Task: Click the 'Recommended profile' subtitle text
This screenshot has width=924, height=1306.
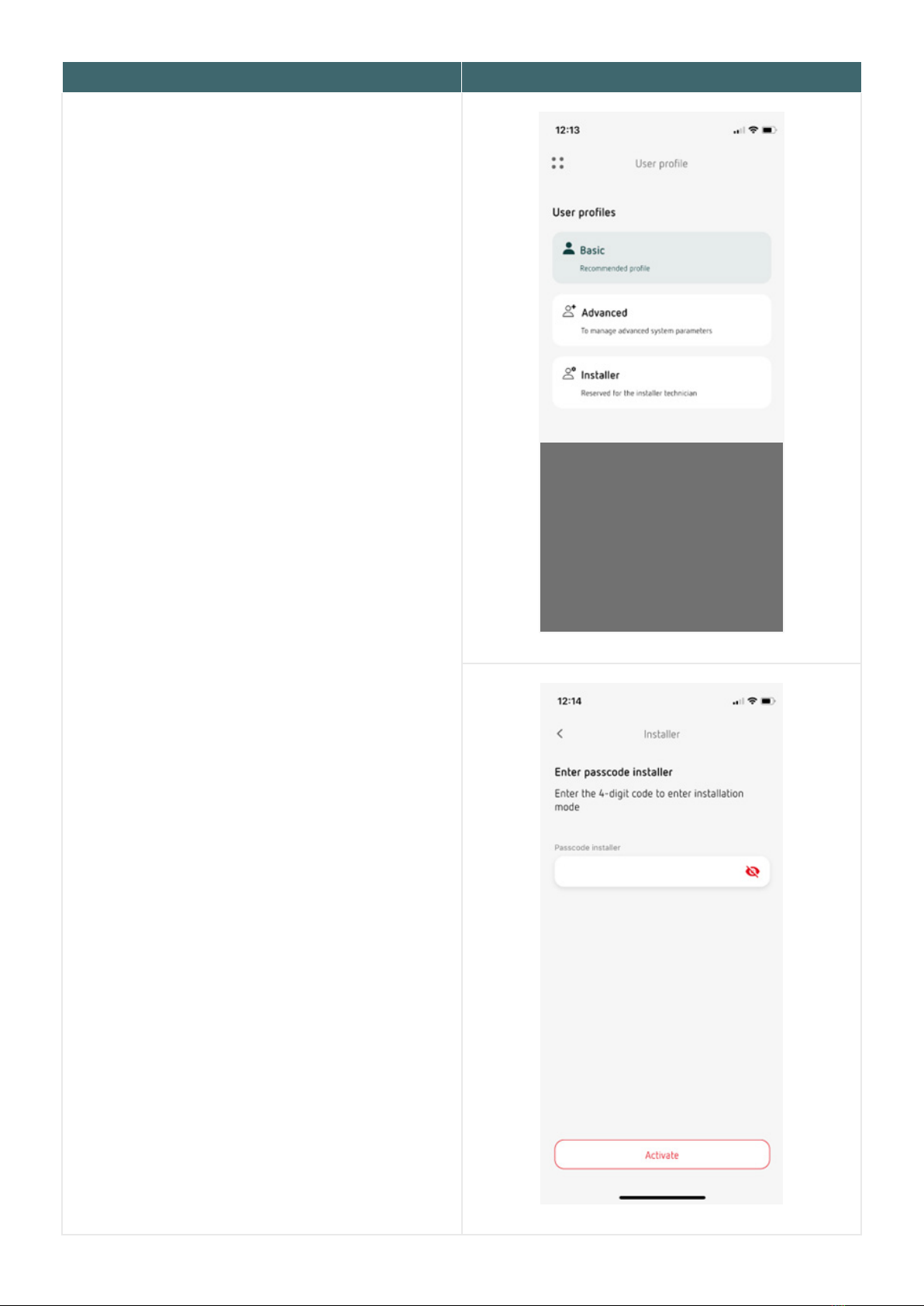Action: click(615, 268)
